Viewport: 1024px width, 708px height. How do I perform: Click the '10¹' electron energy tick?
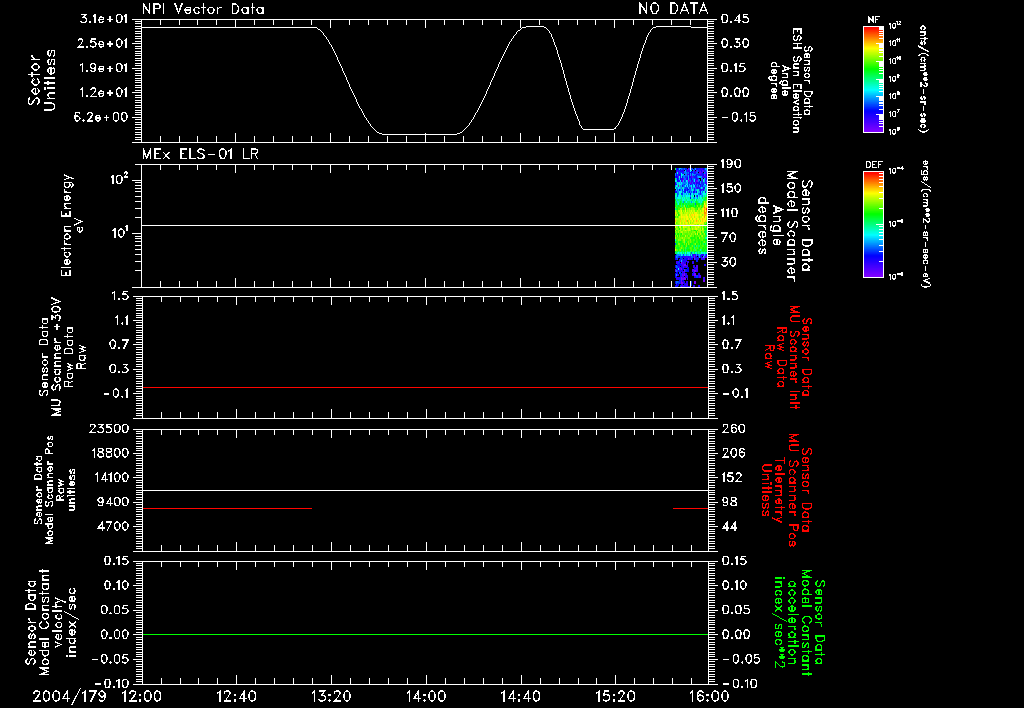pyautogui.click(x=118, y=233)
